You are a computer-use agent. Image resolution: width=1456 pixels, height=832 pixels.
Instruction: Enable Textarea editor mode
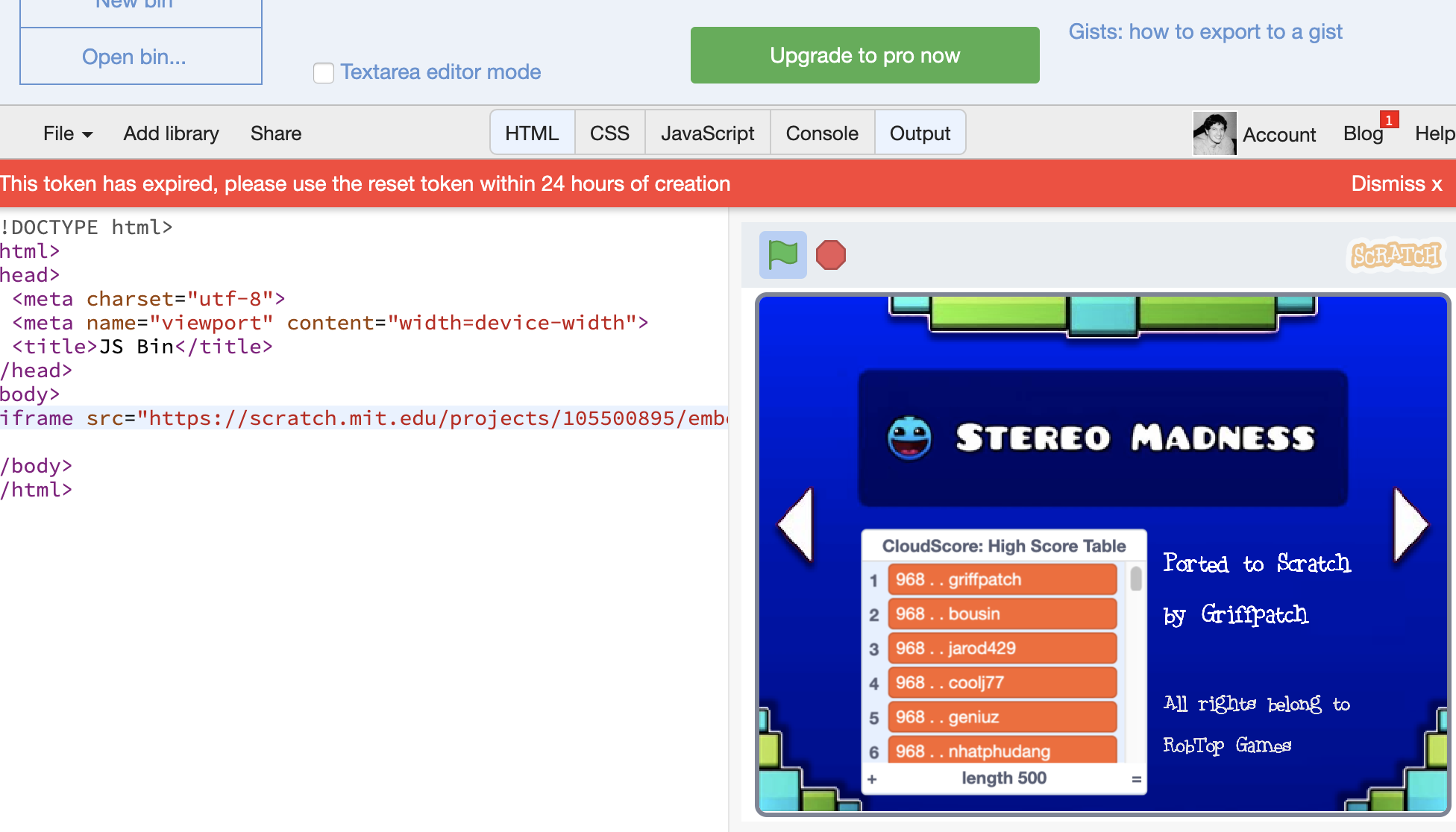(x=324, y=72)
